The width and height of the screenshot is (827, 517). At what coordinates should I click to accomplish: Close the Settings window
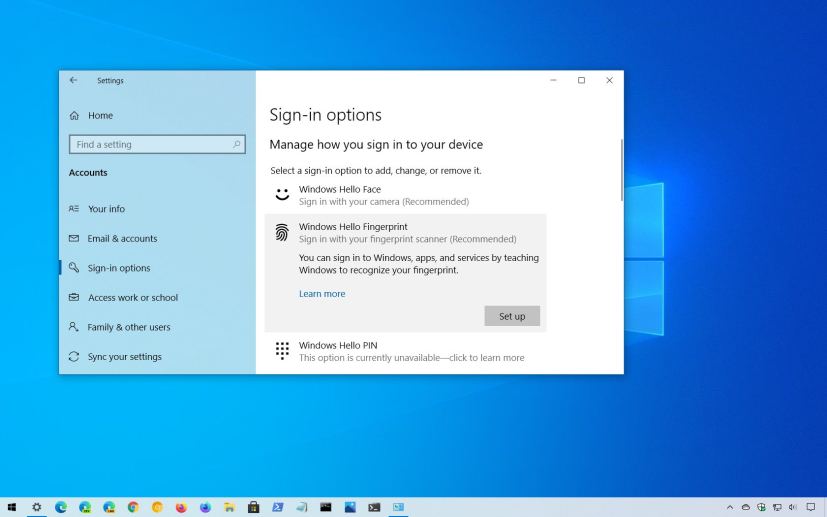pyautogui.click(x=609, y=80)
